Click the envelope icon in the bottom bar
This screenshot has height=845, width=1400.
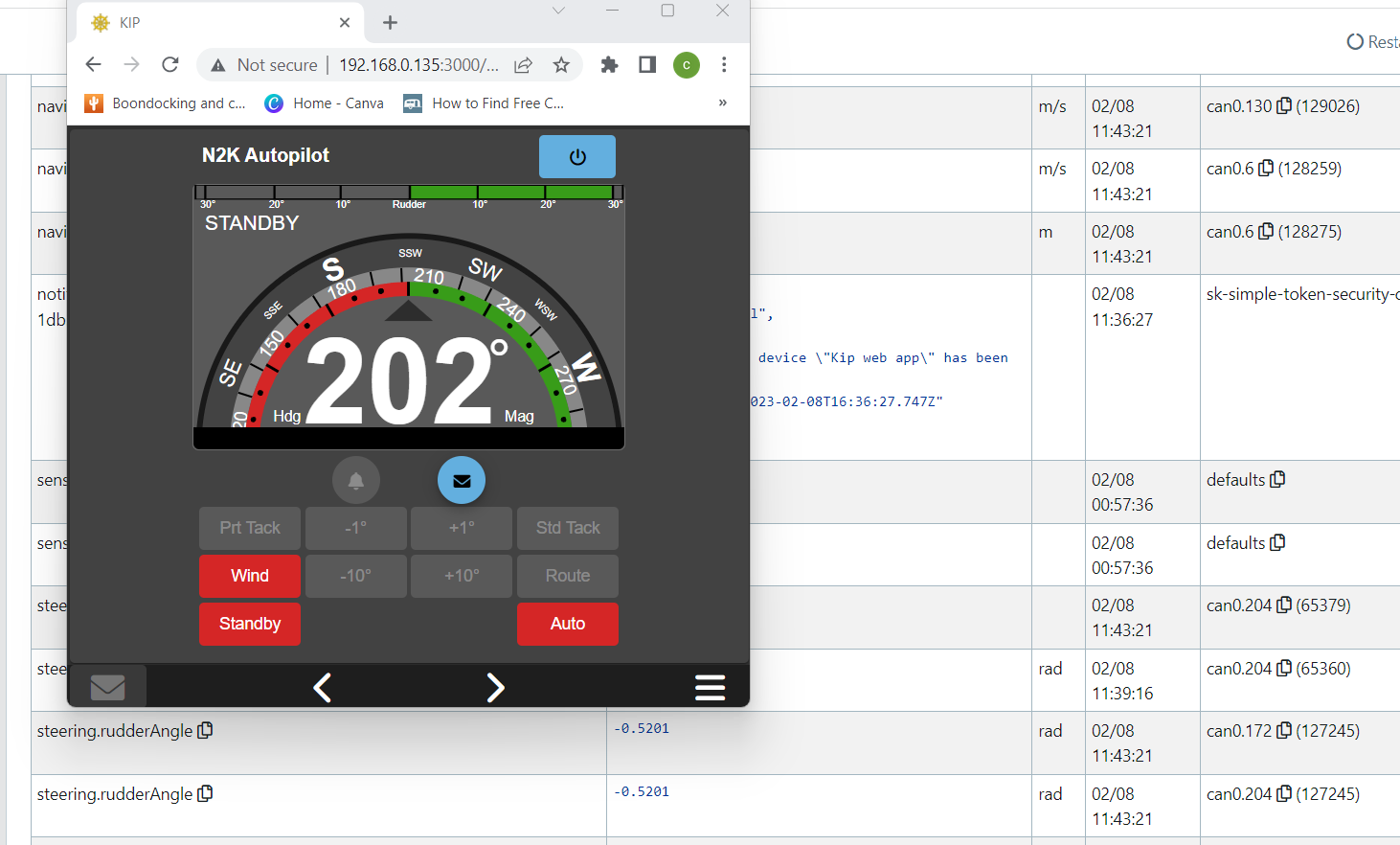[107, 686]
